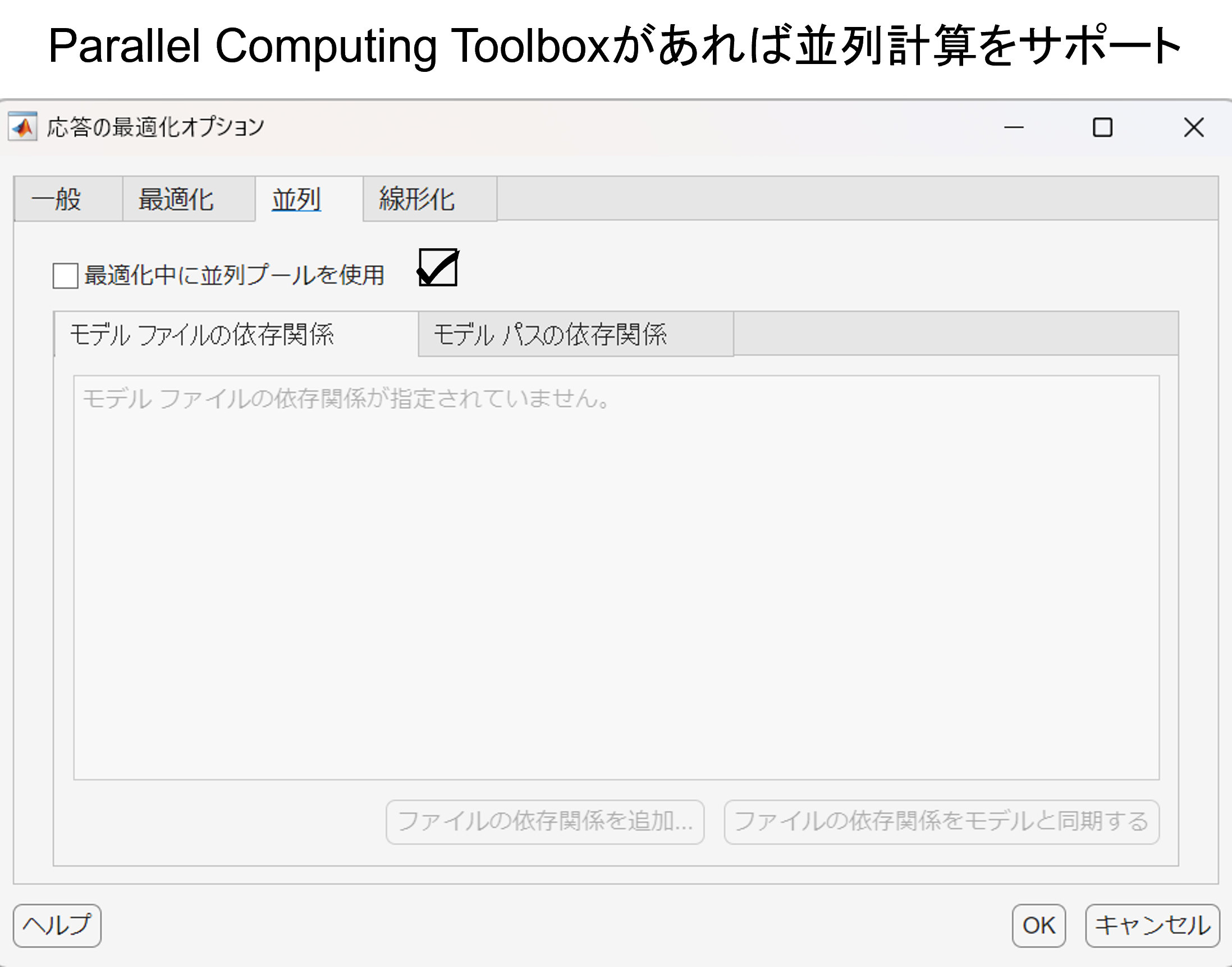Viewport: 1232px width, 967px height.
Task: Switch to モデル パスの依存関係 sub-tab
Action: 550,335
